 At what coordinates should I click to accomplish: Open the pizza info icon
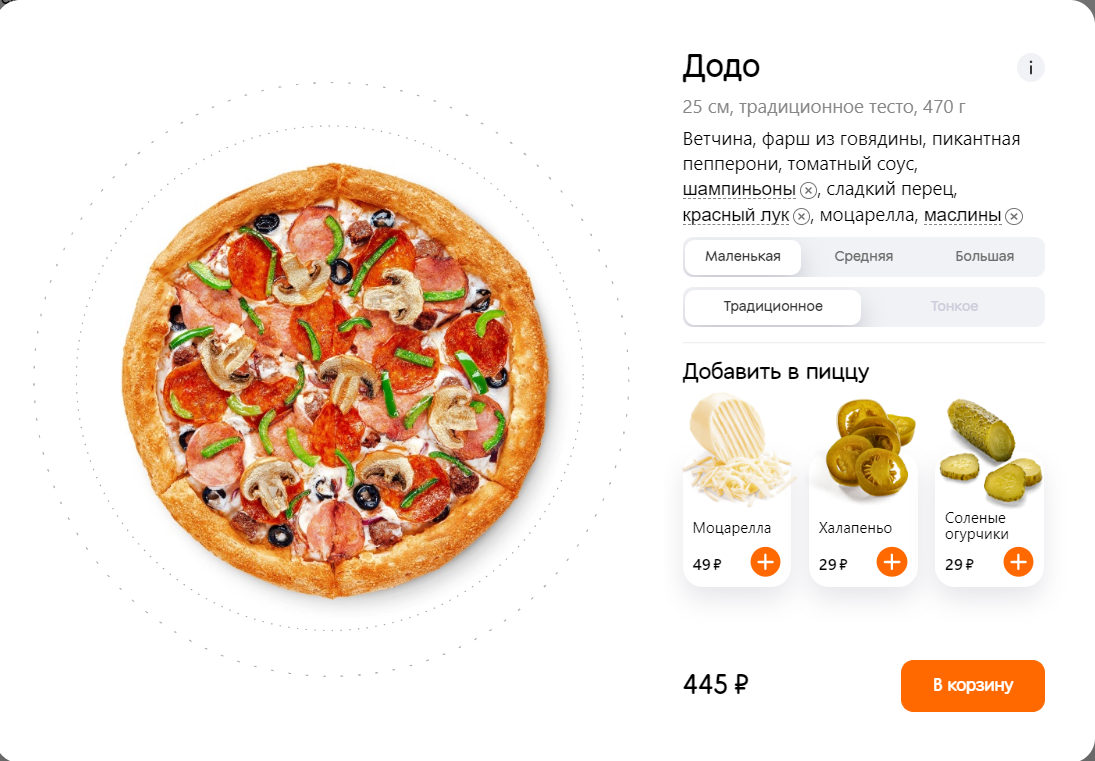(1030, 68)
